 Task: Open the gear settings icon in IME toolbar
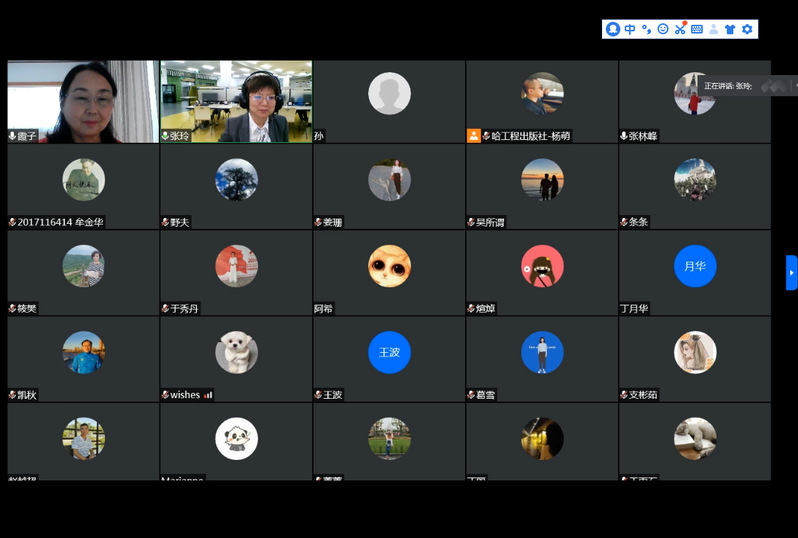click(747, 29)
